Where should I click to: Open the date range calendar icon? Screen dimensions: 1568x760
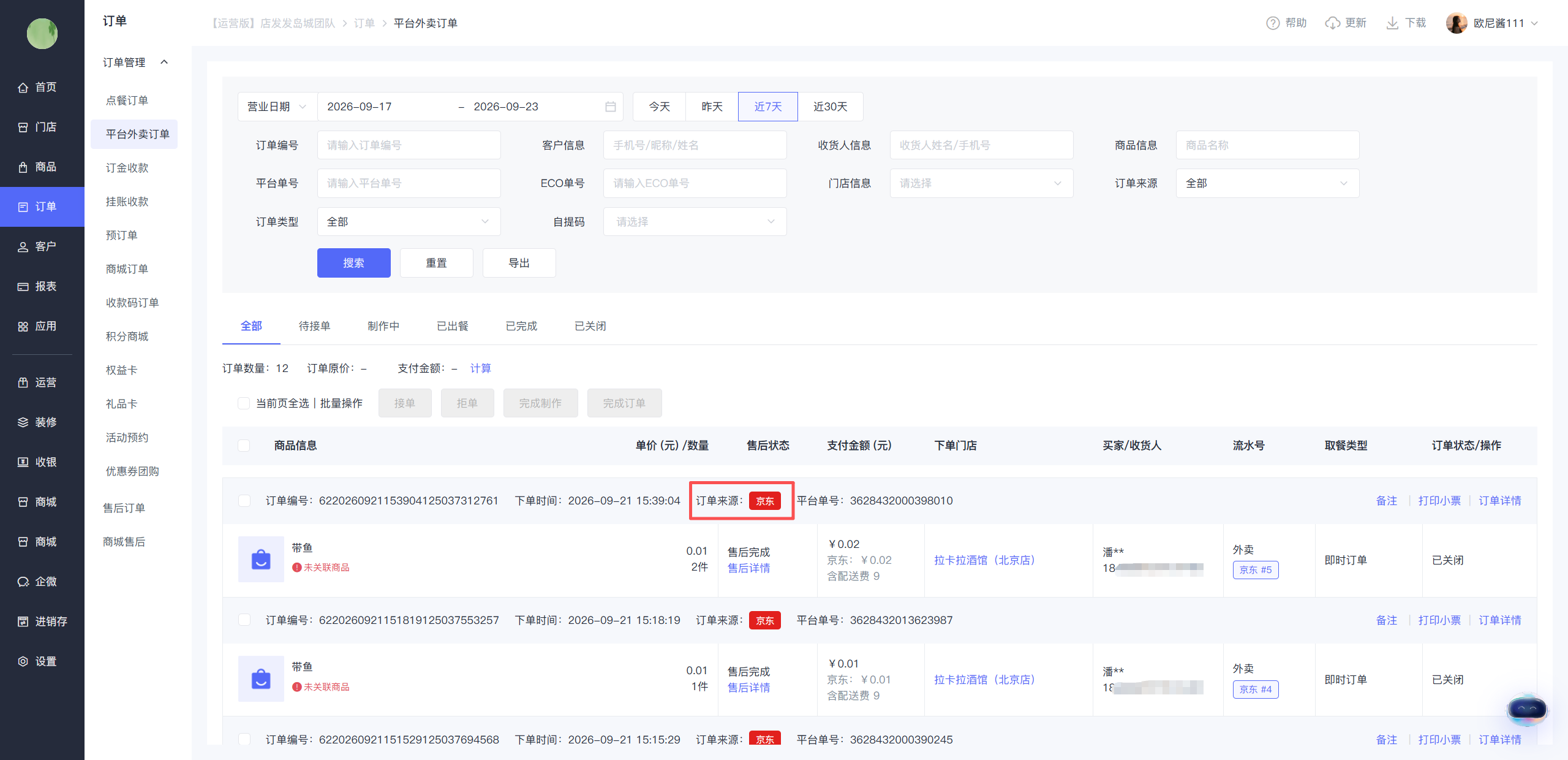tap(611, 107)
